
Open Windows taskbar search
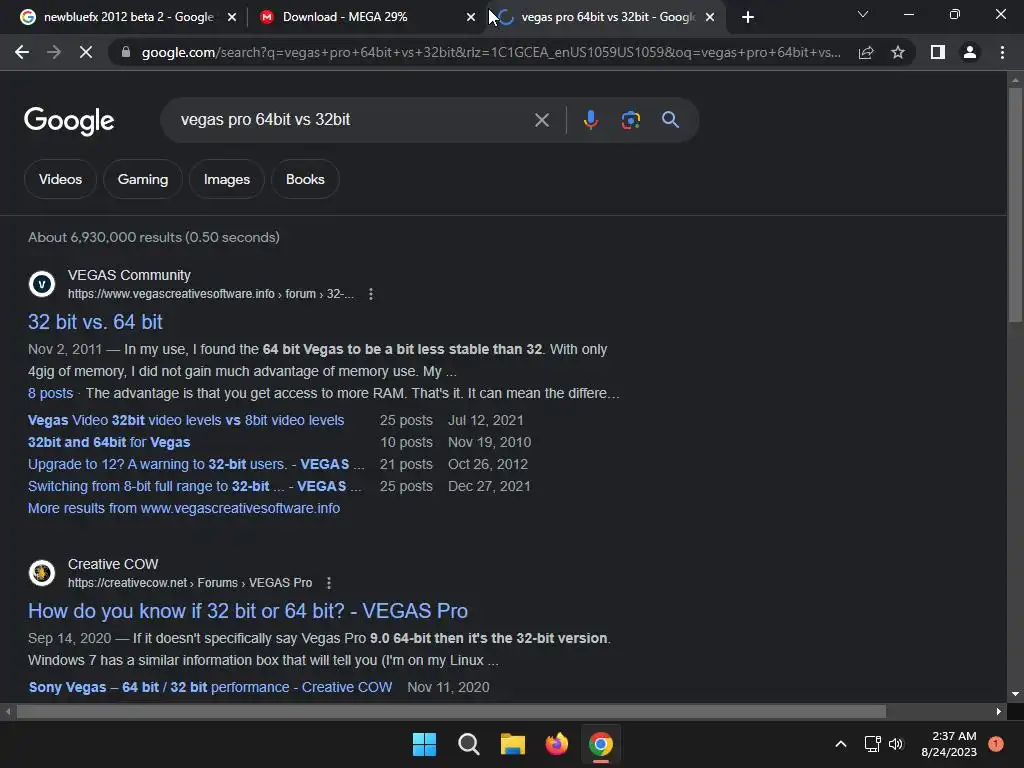pos(468,744)
